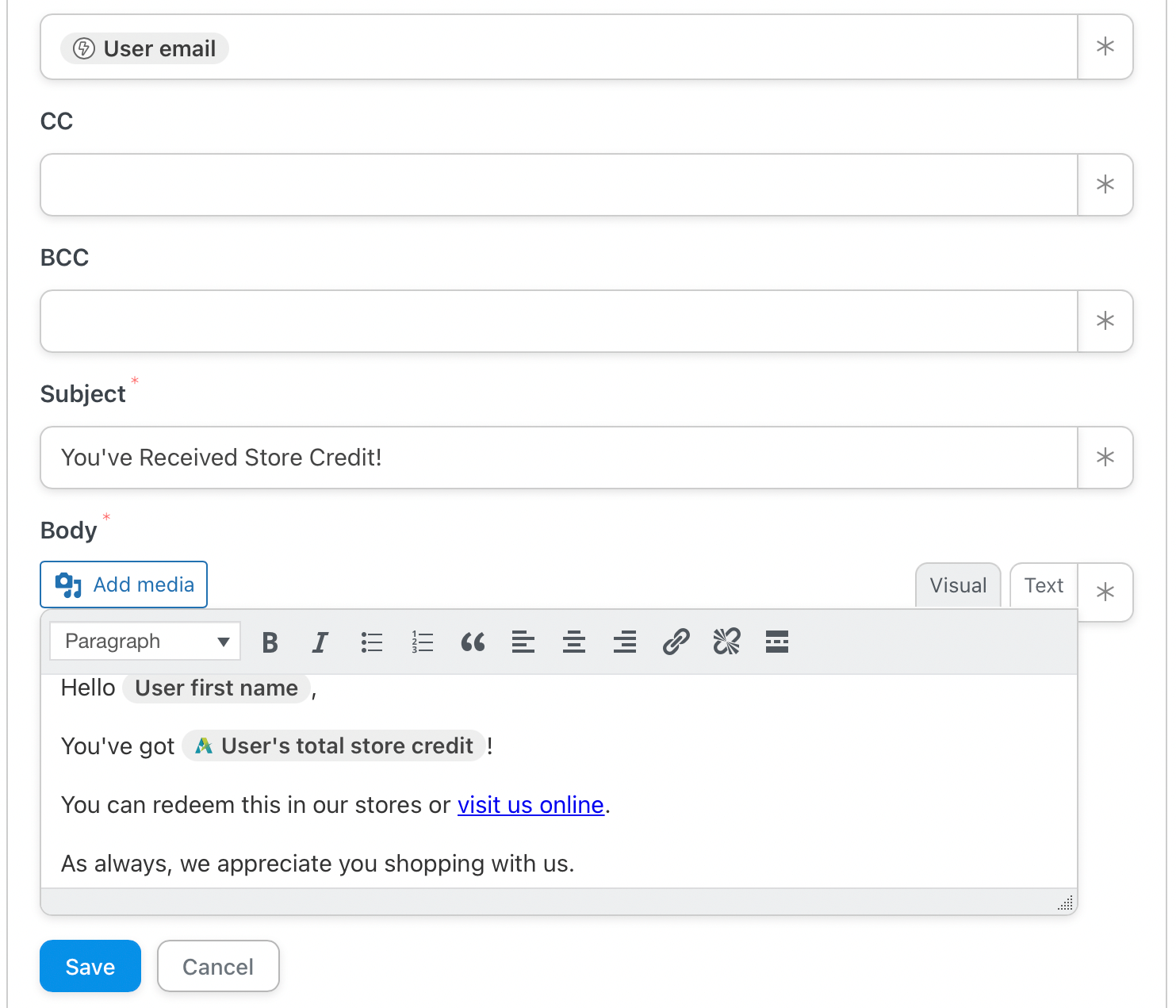Toggle bold formatting in the body editor
This screenshot has width=1176, height=1008.
tap(270, 642)
